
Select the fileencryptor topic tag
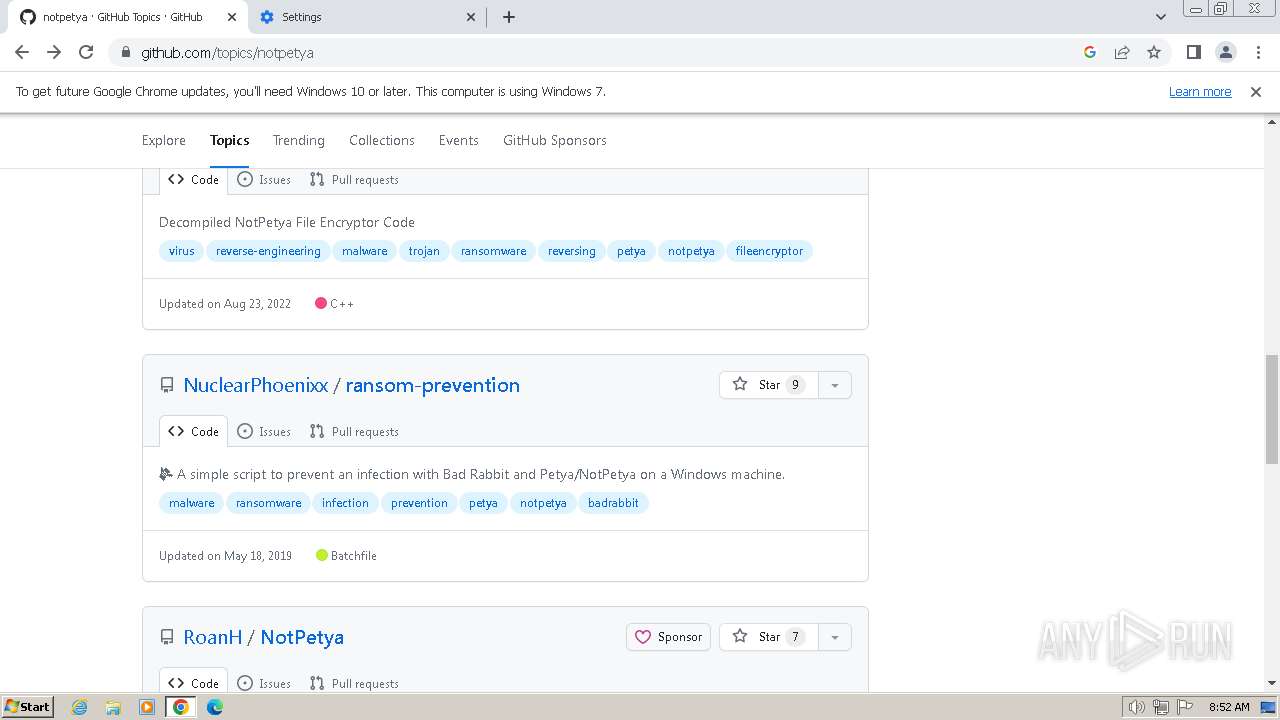click(x=769, y=251)
